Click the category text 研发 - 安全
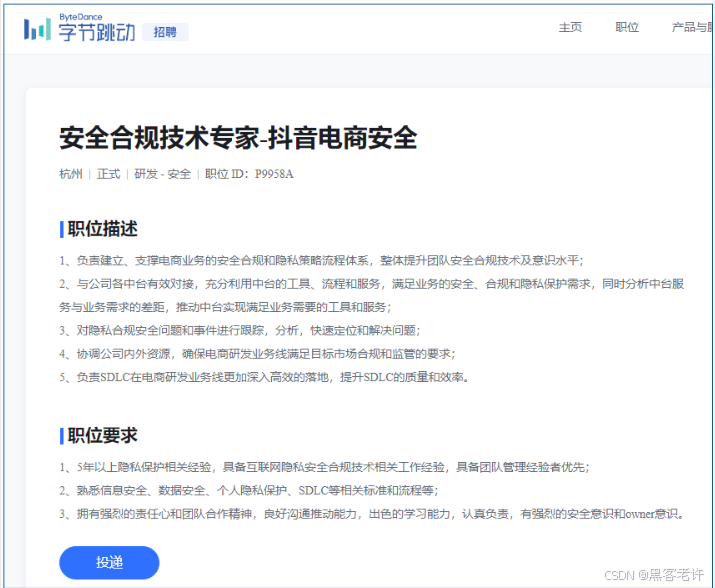 (162, 174)
